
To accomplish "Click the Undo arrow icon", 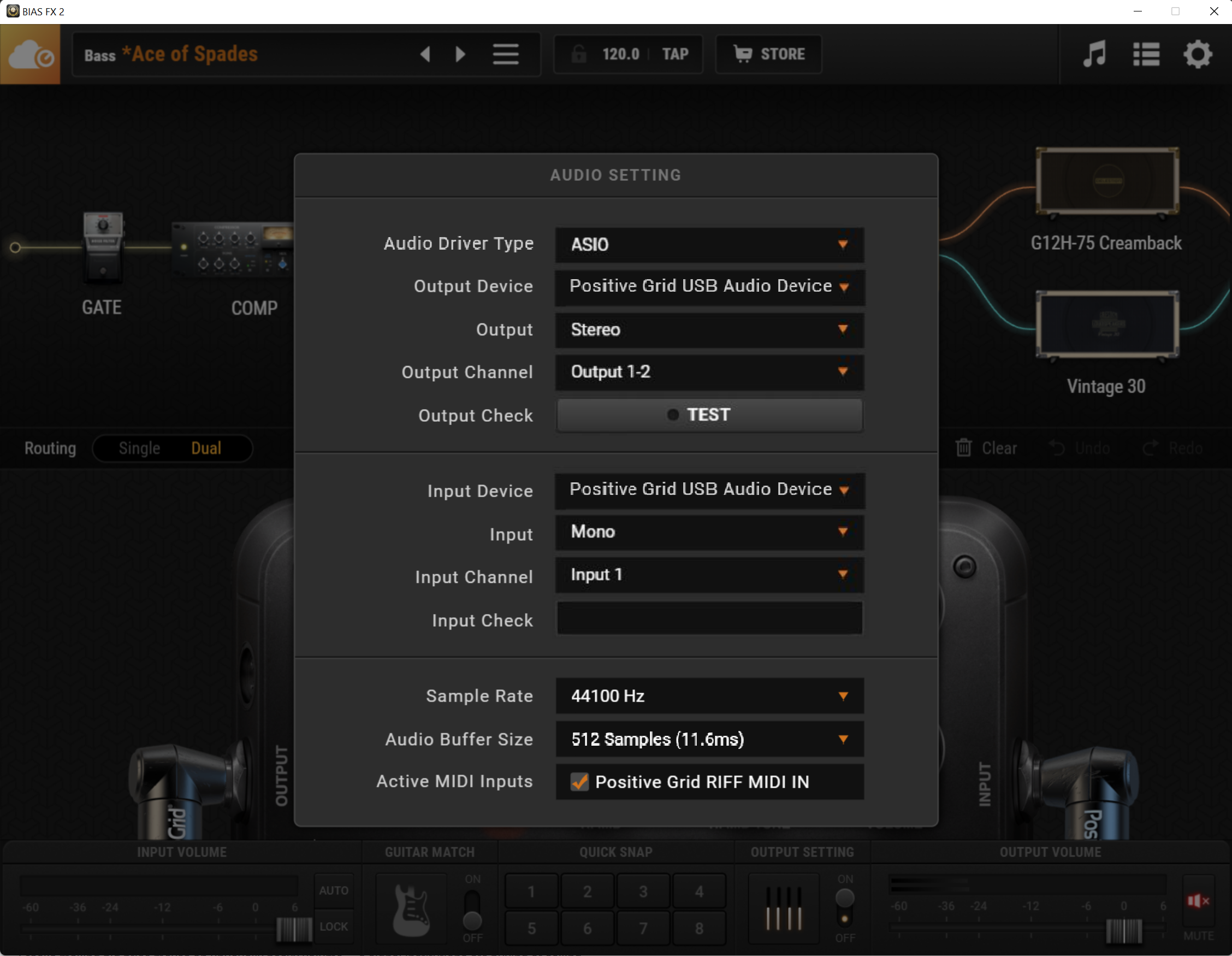I will (1057, 447).
